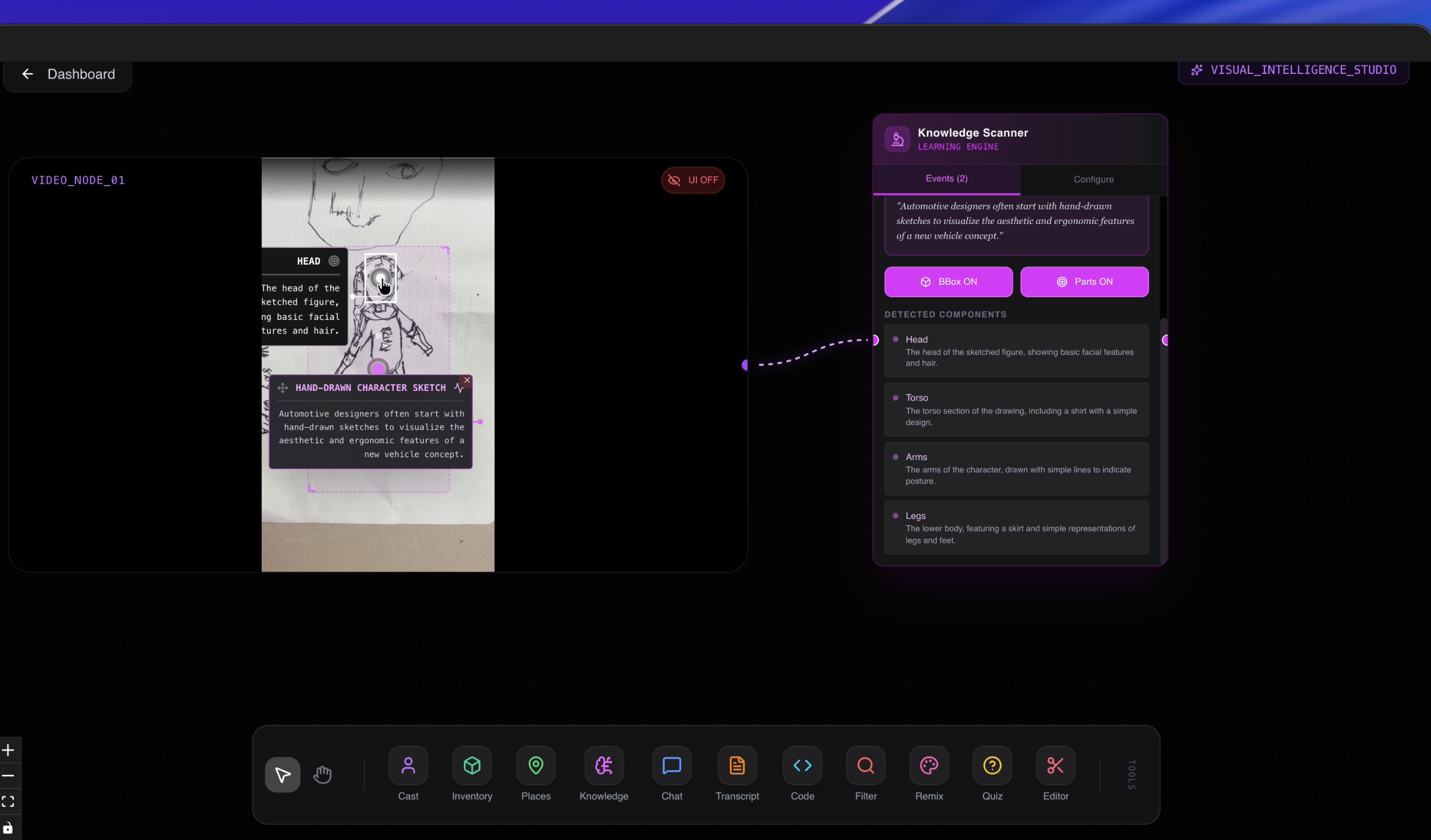1431x840 pixels.
Task: Open the Places tool
Action: pyautogui.click(x=535, y=766)
